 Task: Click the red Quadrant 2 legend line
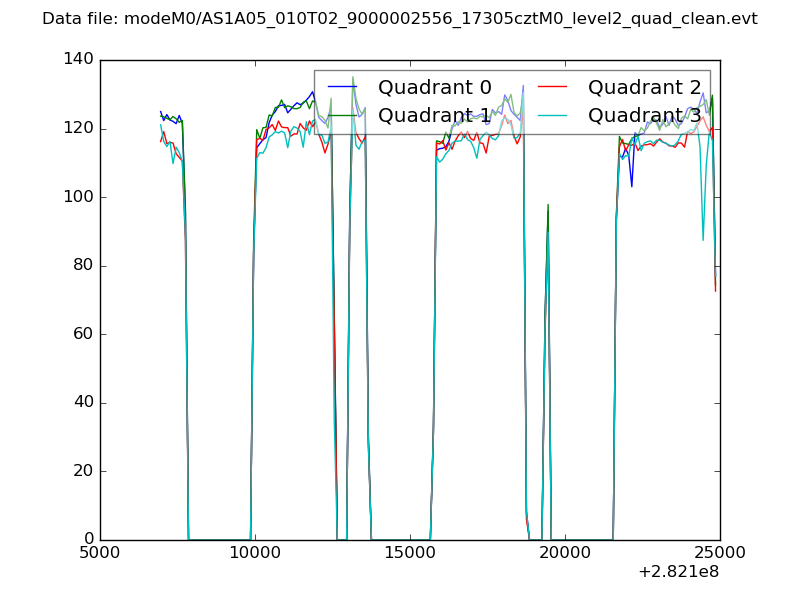click(556, 87)
